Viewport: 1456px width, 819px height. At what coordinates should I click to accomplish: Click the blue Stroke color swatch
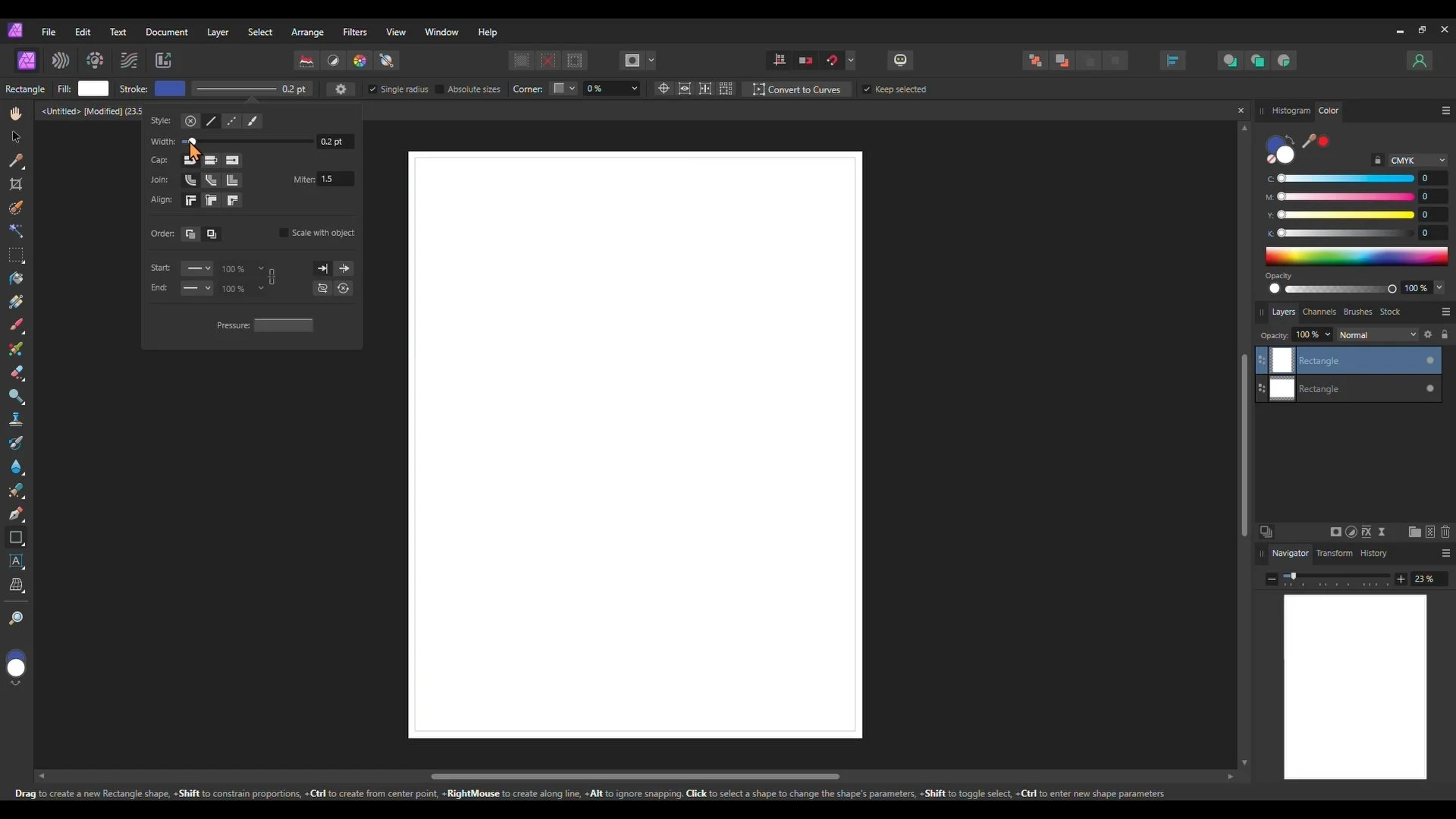170,89
